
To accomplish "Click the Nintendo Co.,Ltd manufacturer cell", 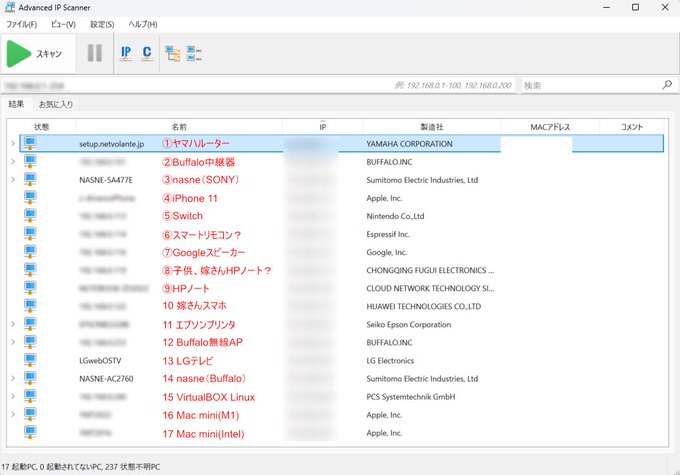I will pos(395,216).
